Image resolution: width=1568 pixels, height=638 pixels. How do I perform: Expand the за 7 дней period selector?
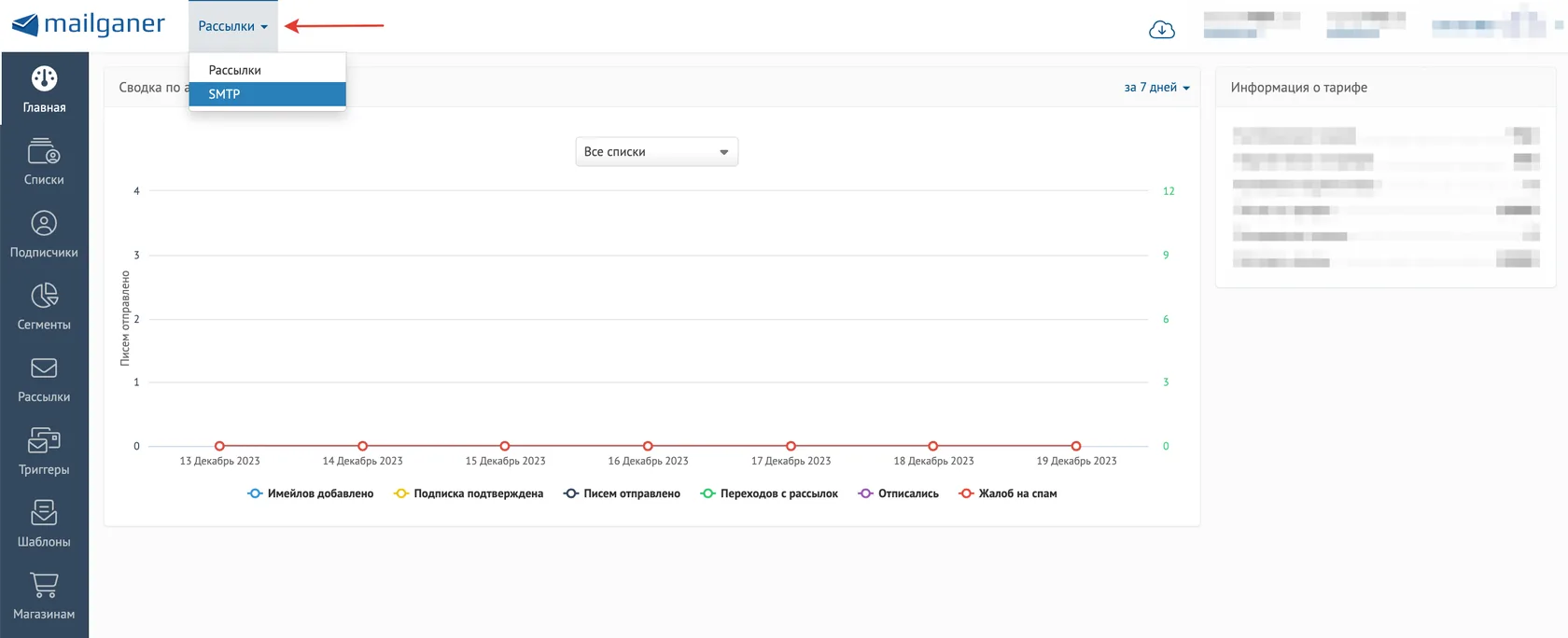click(x=1157, y=88)
